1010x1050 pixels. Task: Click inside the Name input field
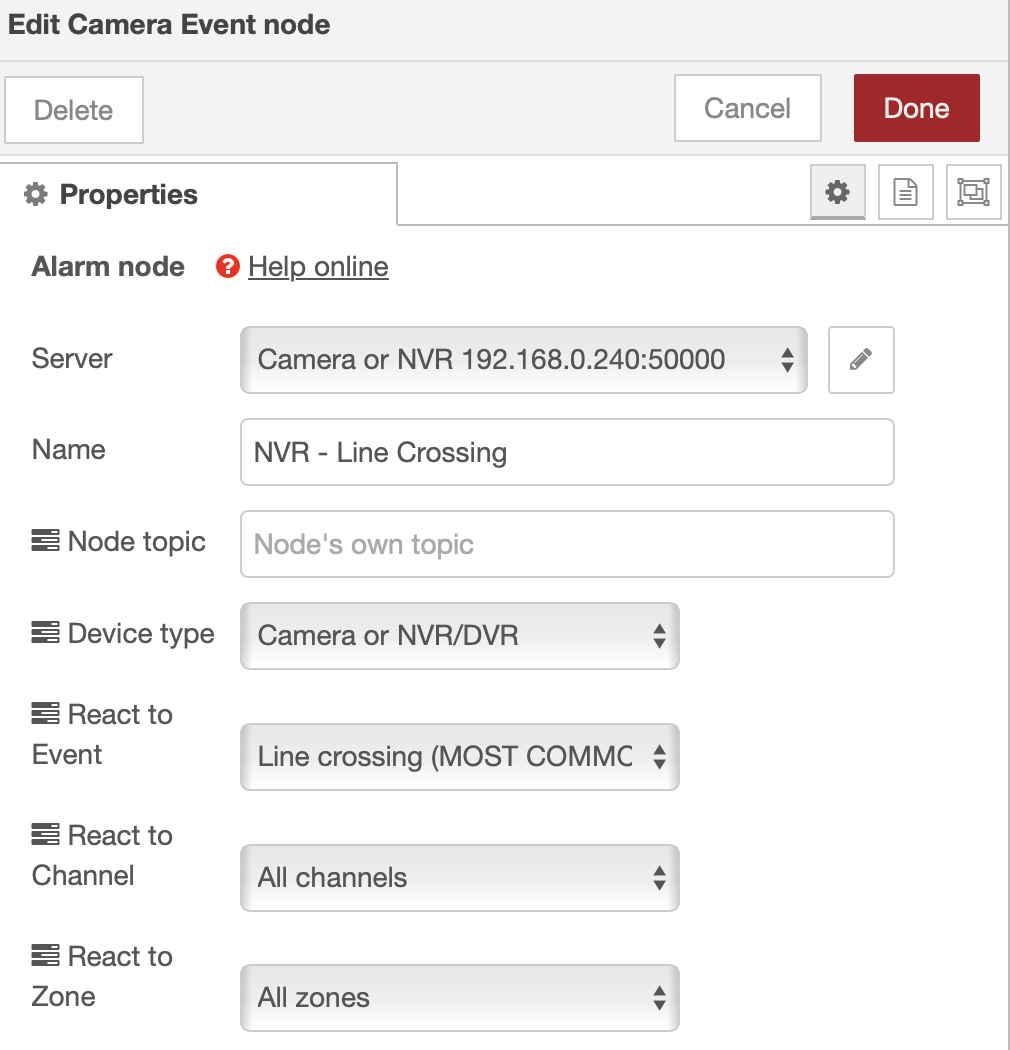[x=566, y=452]
